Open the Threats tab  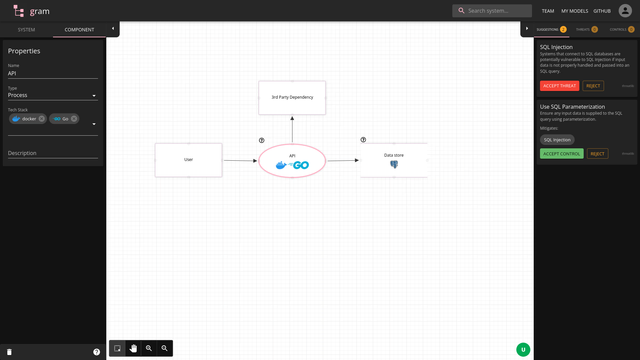click(587, 29)
